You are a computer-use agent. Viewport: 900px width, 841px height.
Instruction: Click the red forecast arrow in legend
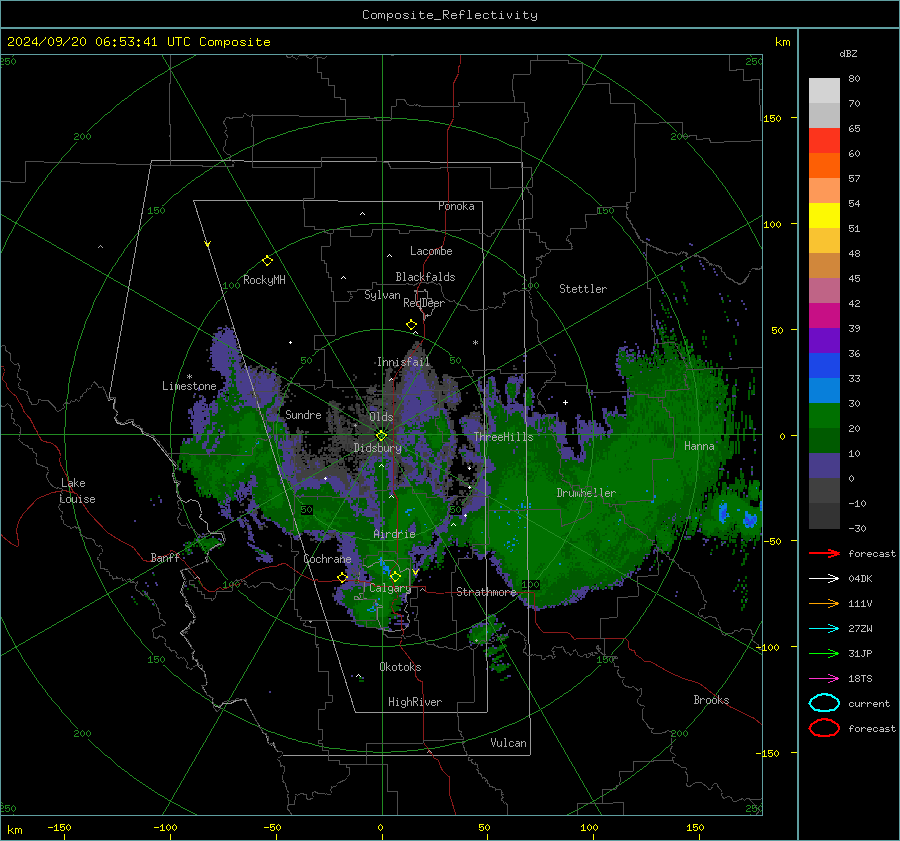tap(824, 553)
